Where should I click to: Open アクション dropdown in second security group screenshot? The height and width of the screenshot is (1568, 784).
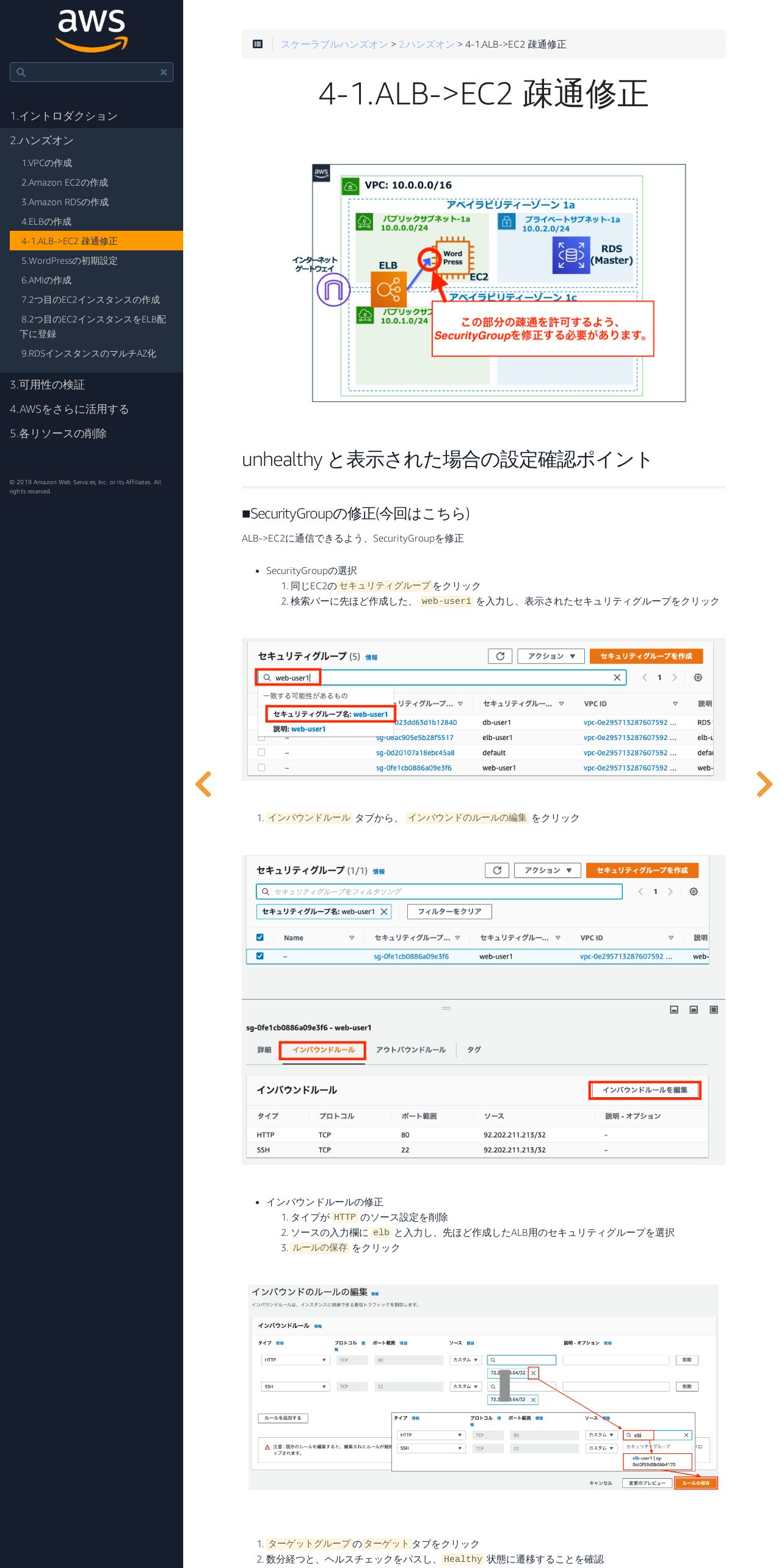pos(548,870)
